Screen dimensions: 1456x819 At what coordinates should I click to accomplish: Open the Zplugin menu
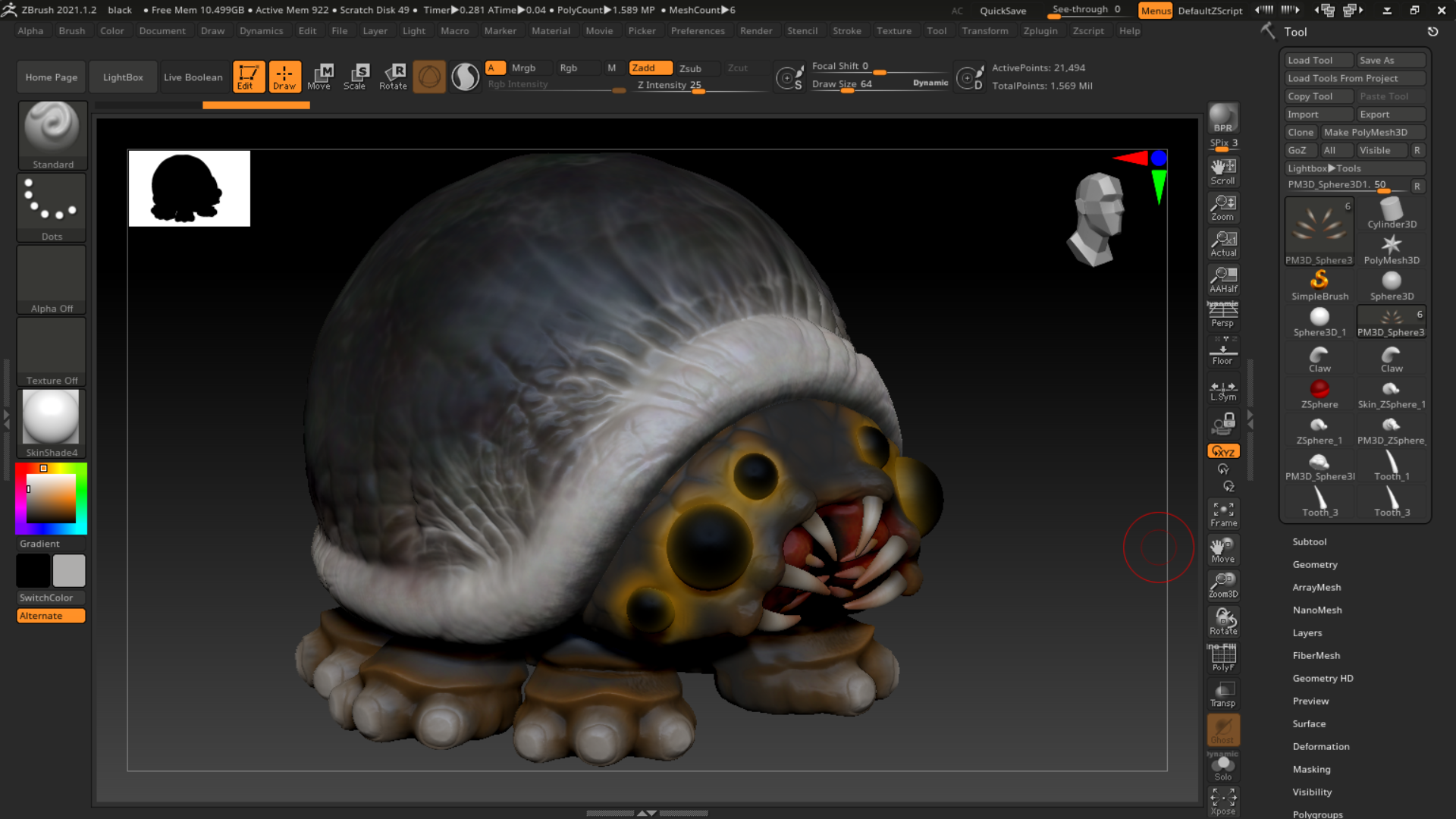pos(1040,31)
